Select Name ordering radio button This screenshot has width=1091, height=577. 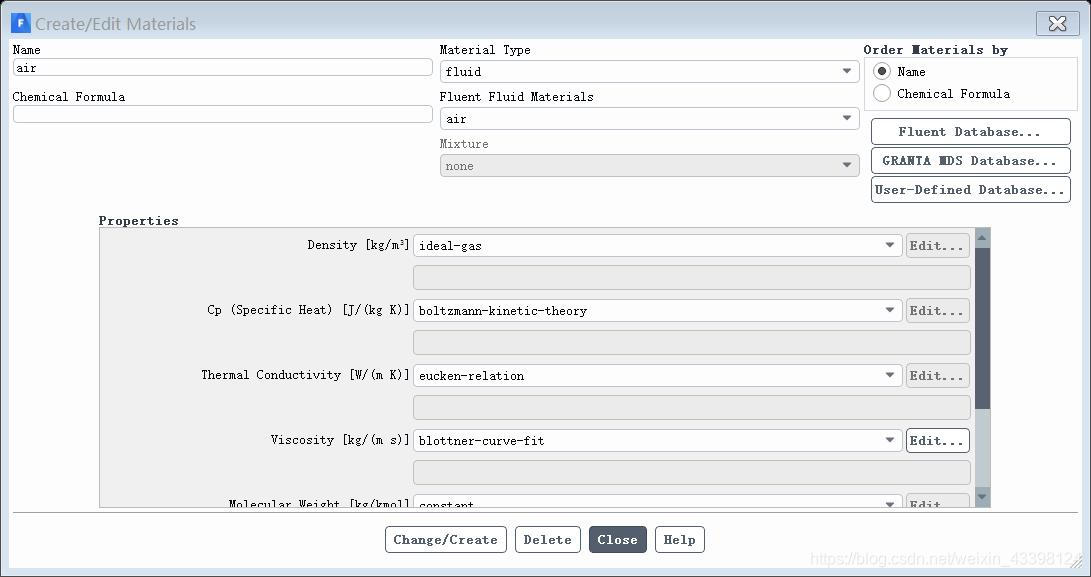(882, 72)
